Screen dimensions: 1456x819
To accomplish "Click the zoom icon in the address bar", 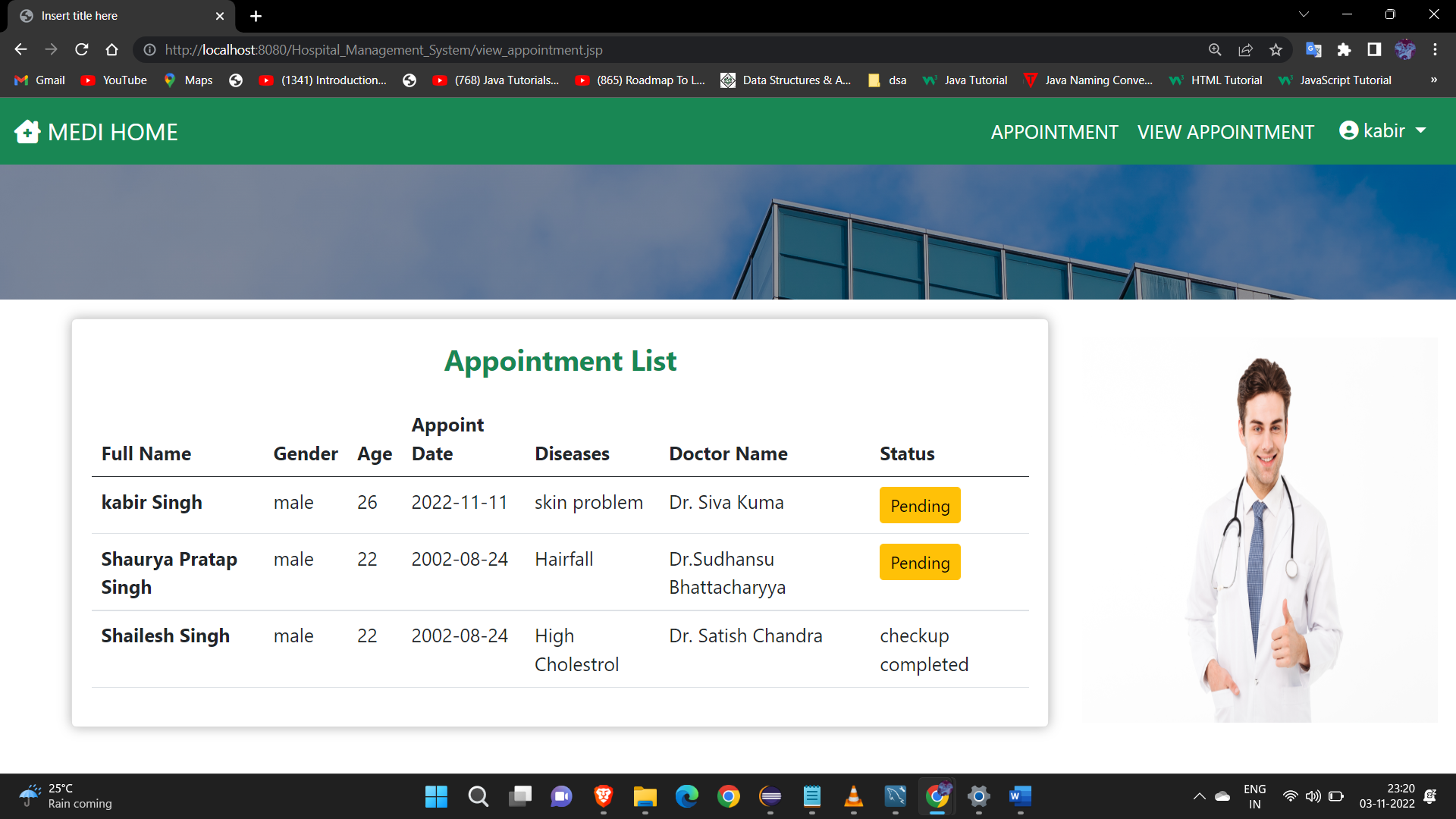I will pos(1215,49).
